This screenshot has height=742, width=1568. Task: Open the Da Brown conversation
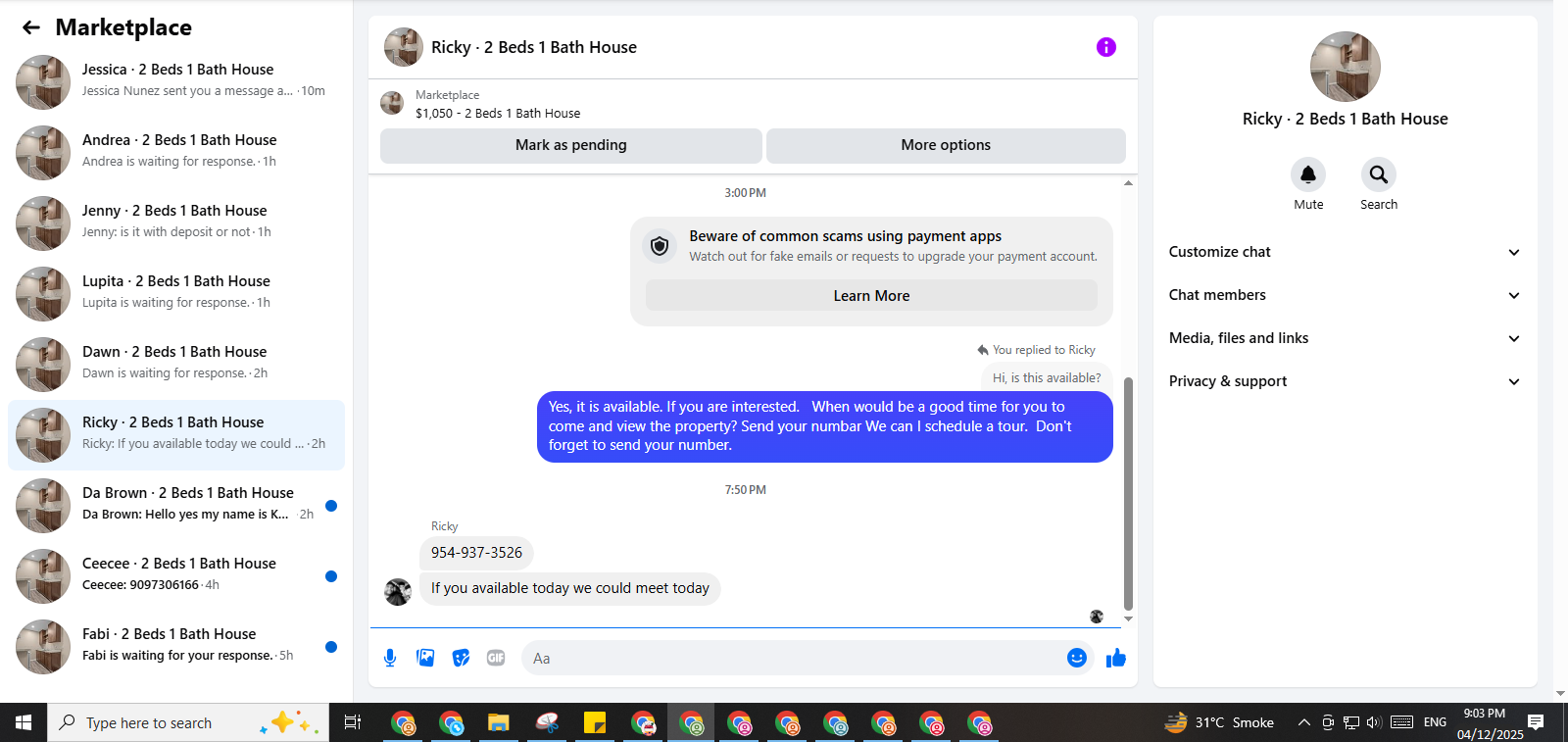pos(176,506)
